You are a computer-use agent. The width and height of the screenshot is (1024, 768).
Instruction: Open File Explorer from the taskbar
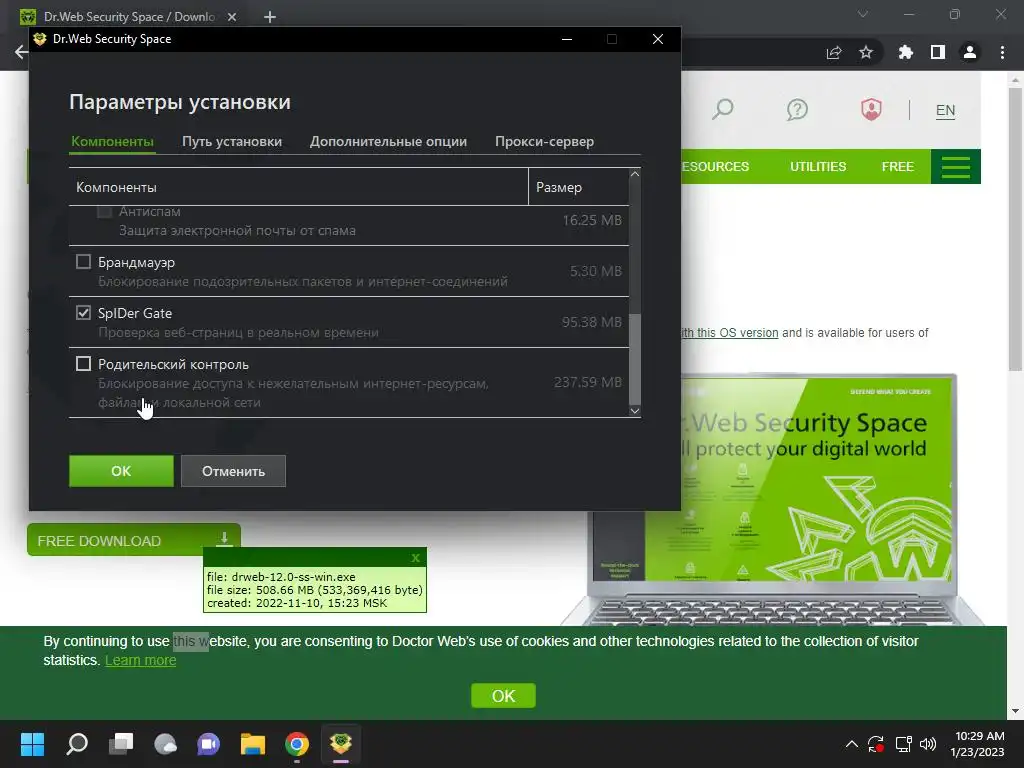(253, 744)
